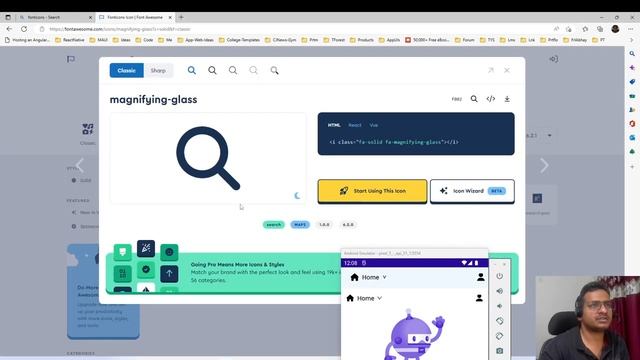The width and height of the screenshot is (640, 360).
Task: Click the sign-in icon on Font Awesome page
Action: pos(553,59)
